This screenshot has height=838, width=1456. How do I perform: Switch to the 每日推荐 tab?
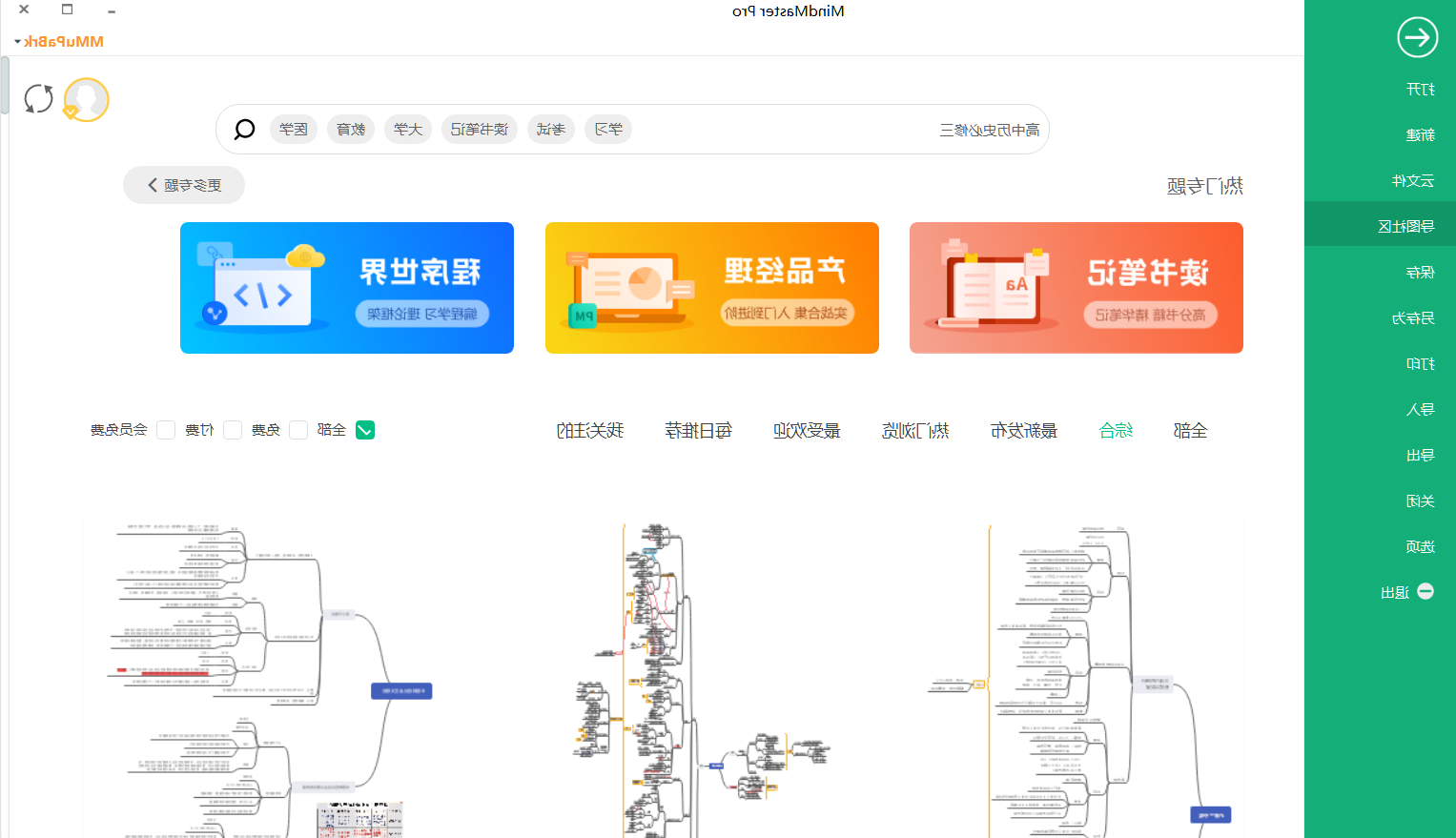[x=699, y=431]
